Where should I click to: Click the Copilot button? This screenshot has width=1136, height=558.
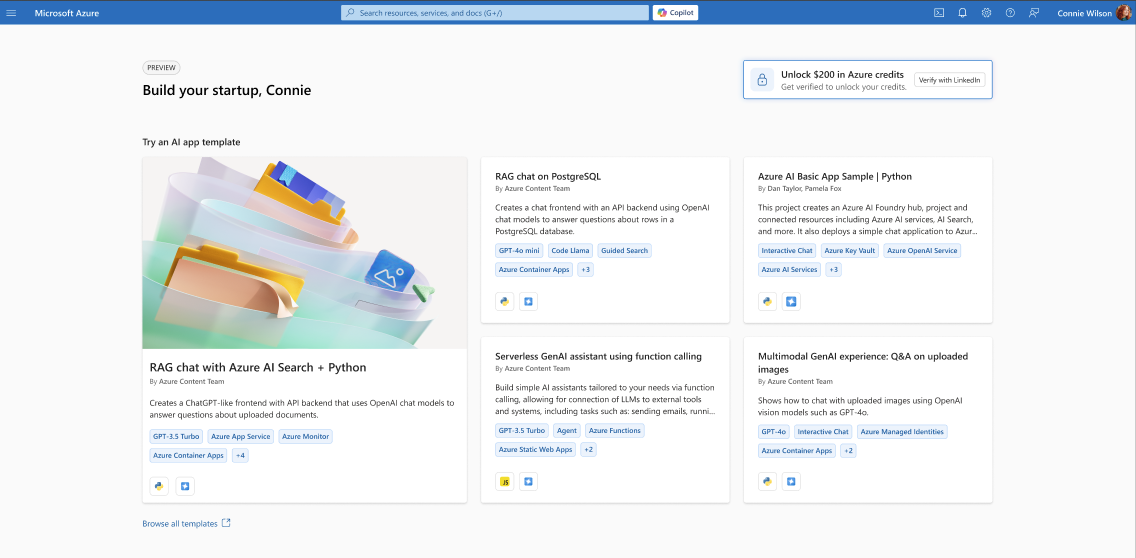coord(675,13)
